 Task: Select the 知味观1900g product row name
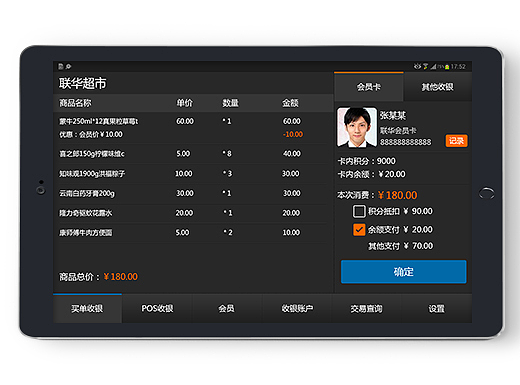(92, 174)
